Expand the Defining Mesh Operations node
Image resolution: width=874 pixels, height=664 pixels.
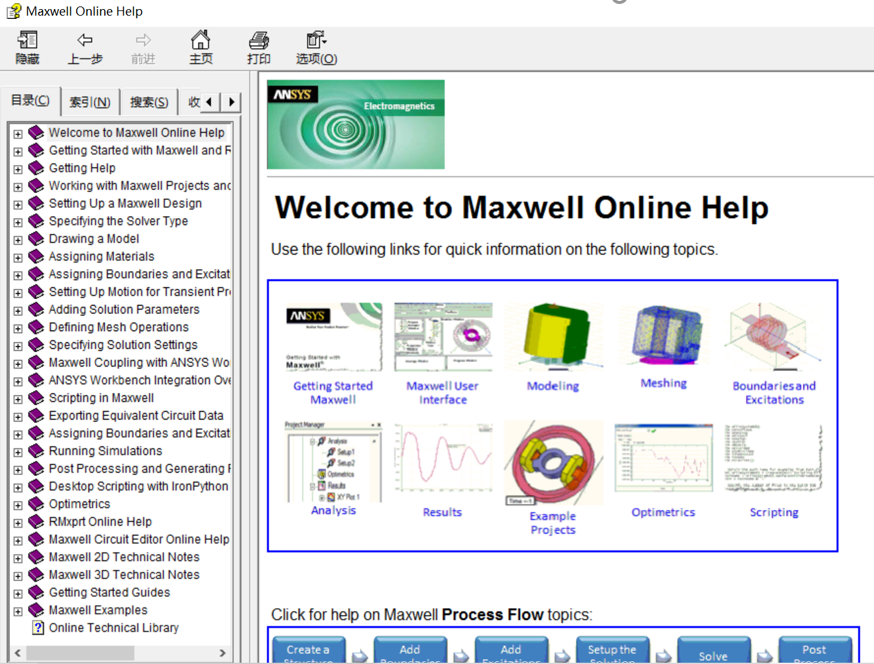pyautogui.click(x=18, y=328)
